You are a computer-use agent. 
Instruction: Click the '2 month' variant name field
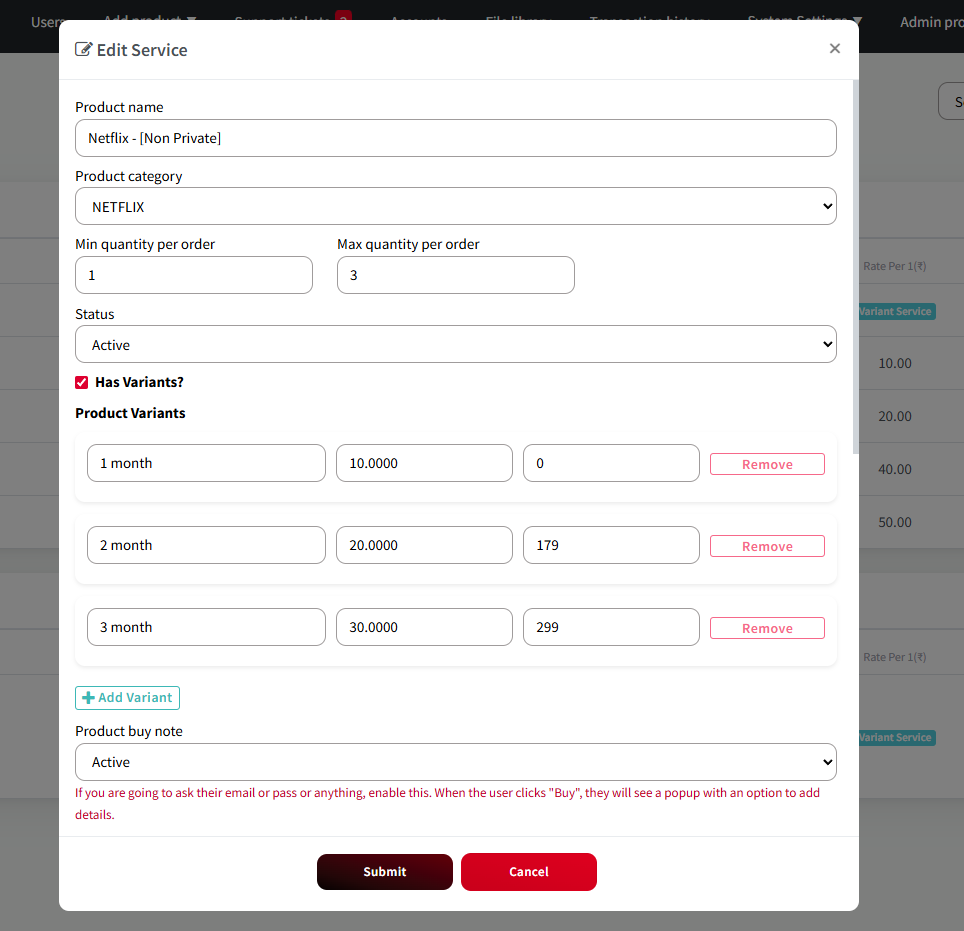click(x=206, y=545)
